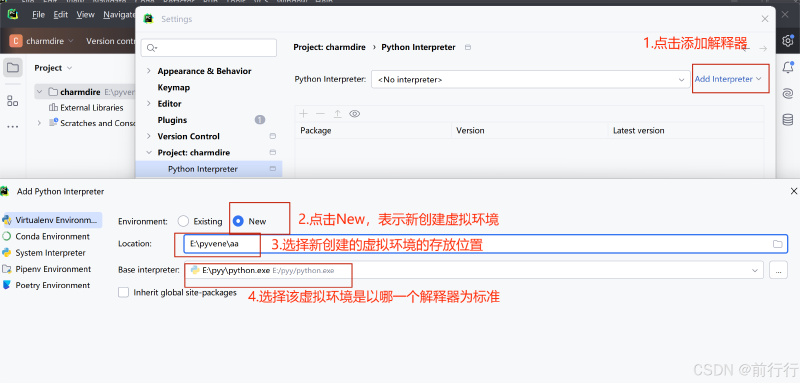Click the Poetry Environment icon

(7, 285)
